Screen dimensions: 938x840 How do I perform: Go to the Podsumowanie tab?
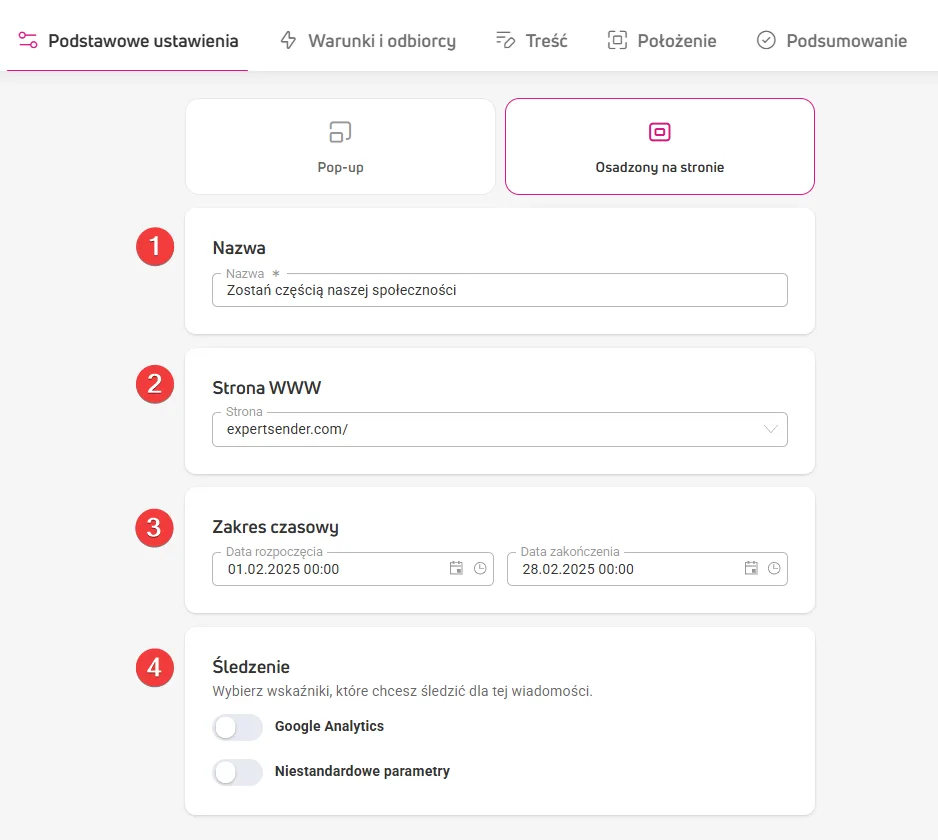click(x=832, y=40)
